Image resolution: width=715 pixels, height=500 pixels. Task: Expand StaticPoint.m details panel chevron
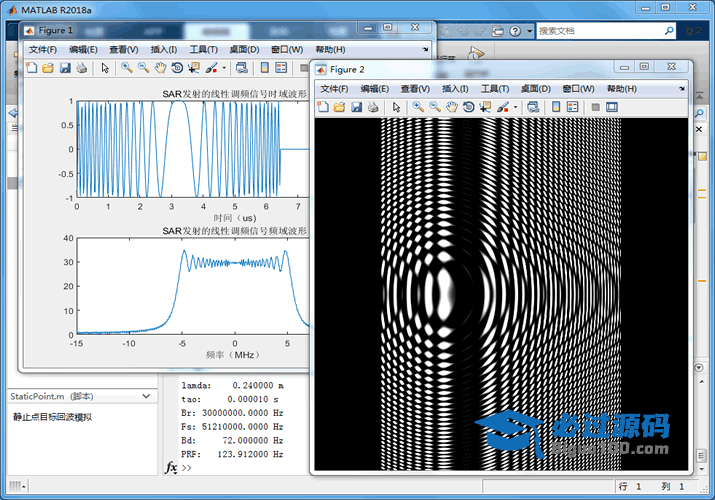146,396
